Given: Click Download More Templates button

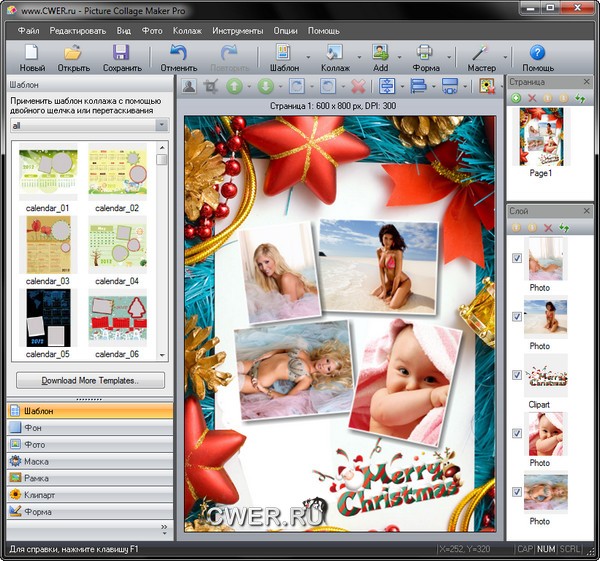Looking at the screenshot, I should [x=89, y=381].
